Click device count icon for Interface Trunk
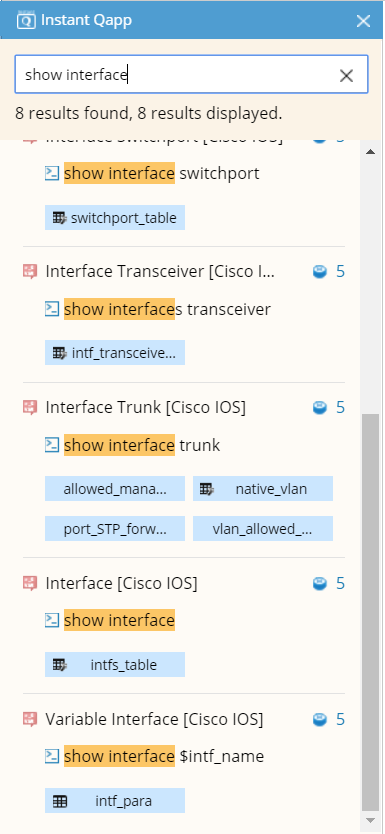Image resolution: width=385 pixels, height=834 pixels. 320,408
